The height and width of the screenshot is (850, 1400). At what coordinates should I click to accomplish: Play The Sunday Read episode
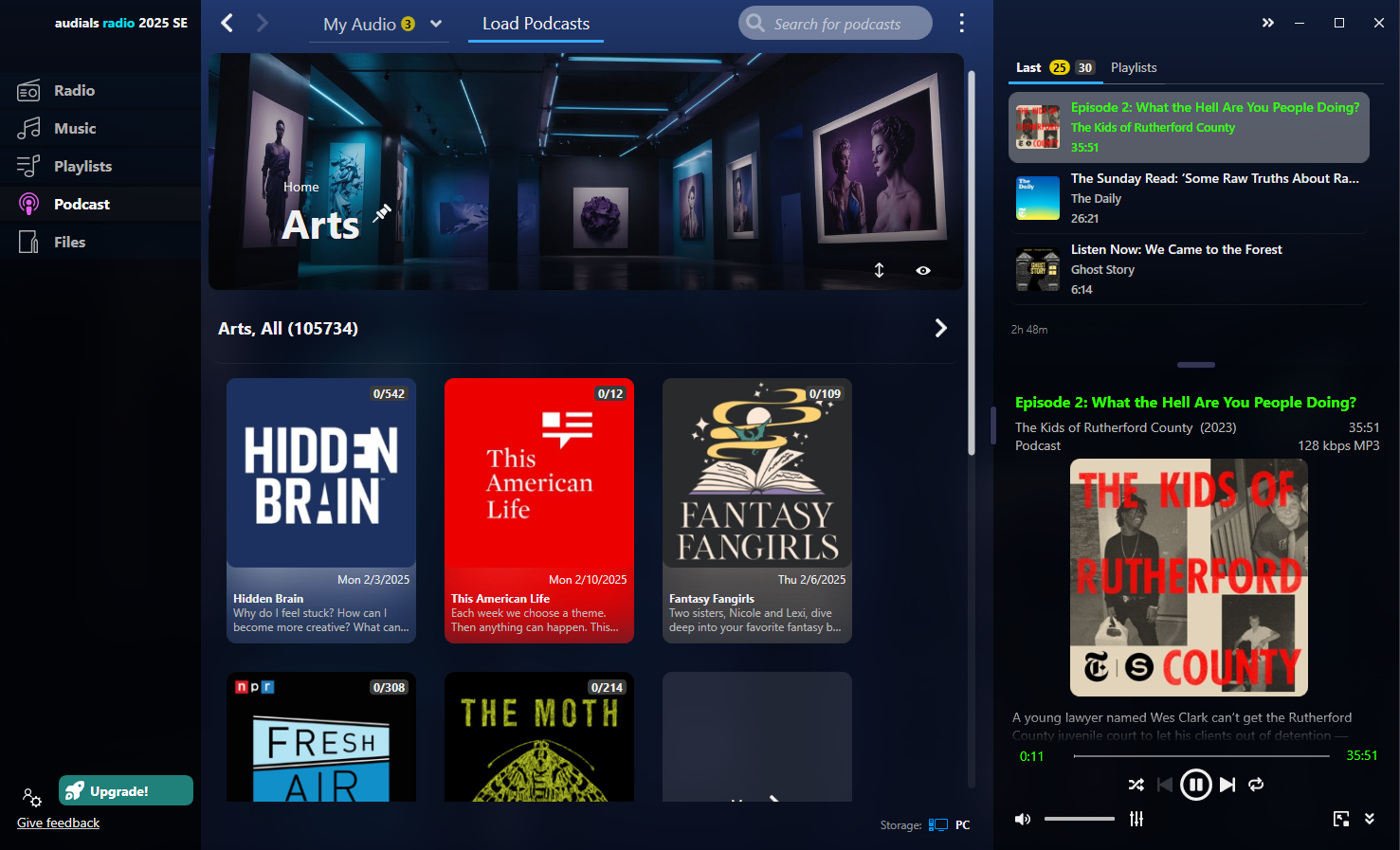pyautogui.click(x=1189, y=198)
